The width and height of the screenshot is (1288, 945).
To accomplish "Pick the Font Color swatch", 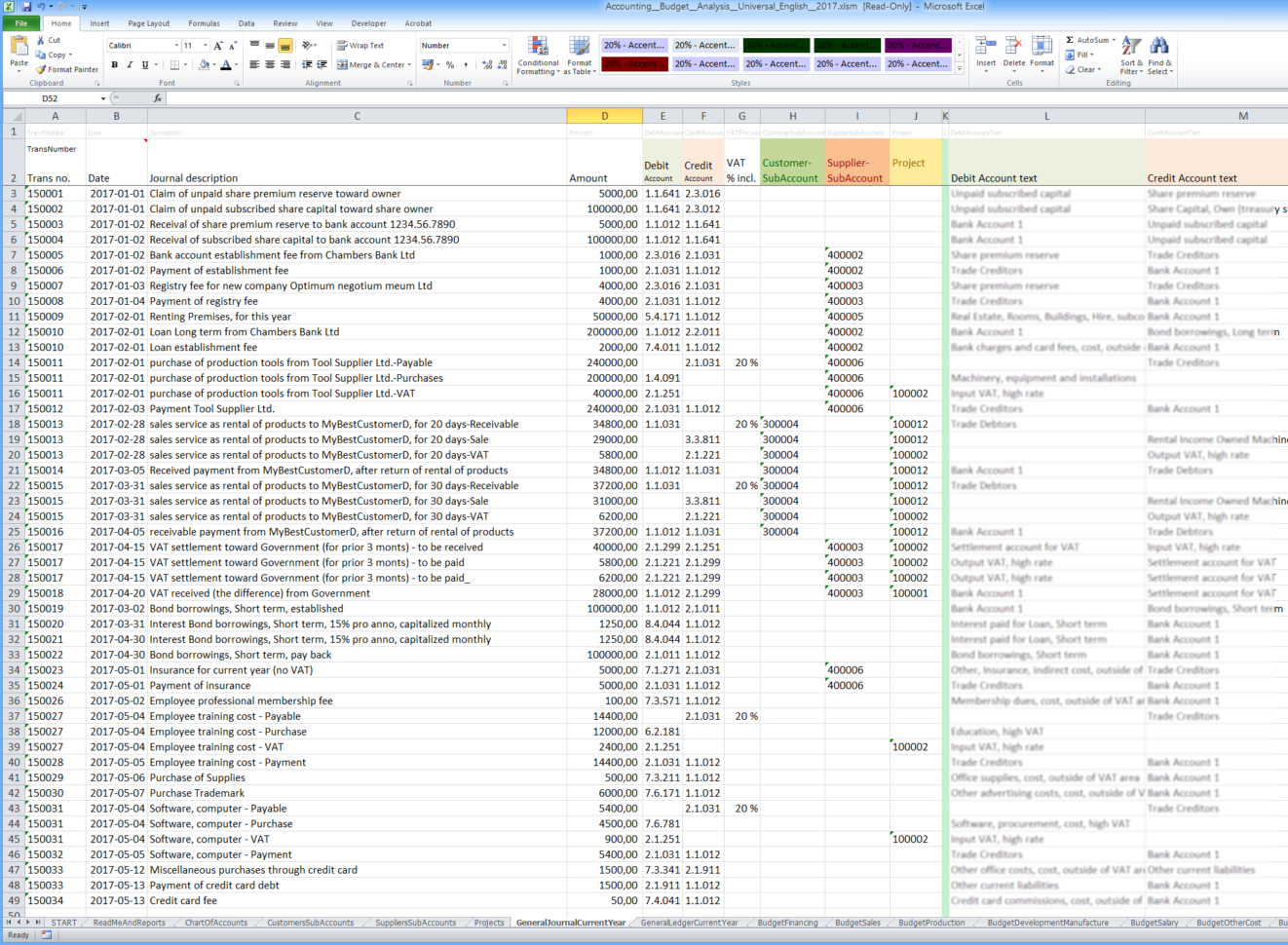I will (226, 63).
